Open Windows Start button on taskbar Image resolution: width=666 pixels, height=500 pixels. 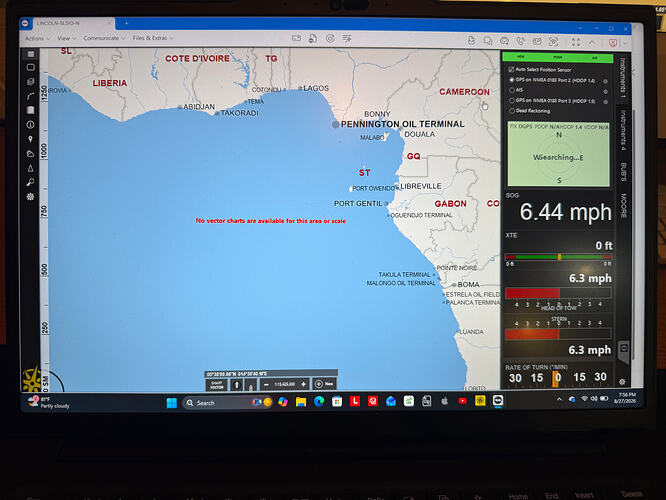point(172,402)
